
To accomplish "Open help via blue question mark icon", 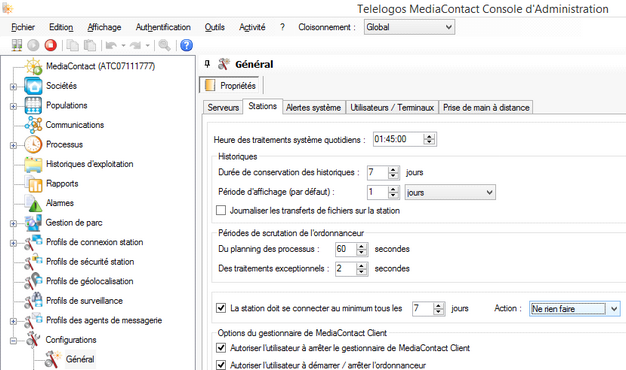I will coord(186,45).
